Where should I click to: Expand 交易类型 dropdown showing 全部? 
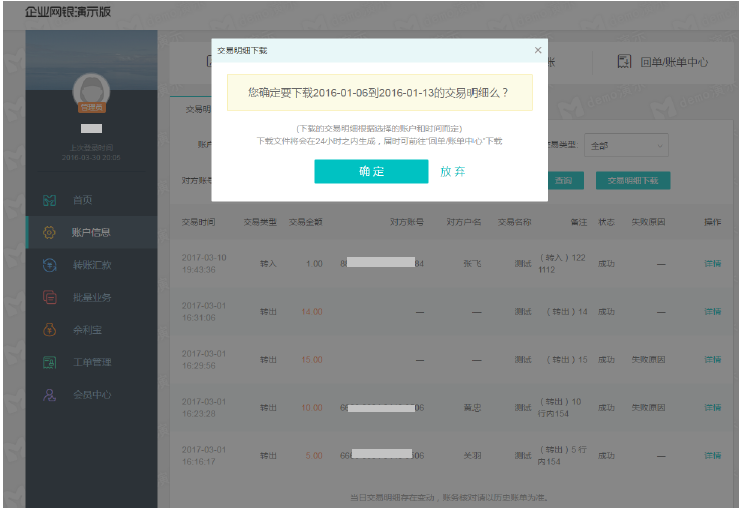(x=626, y=146)
